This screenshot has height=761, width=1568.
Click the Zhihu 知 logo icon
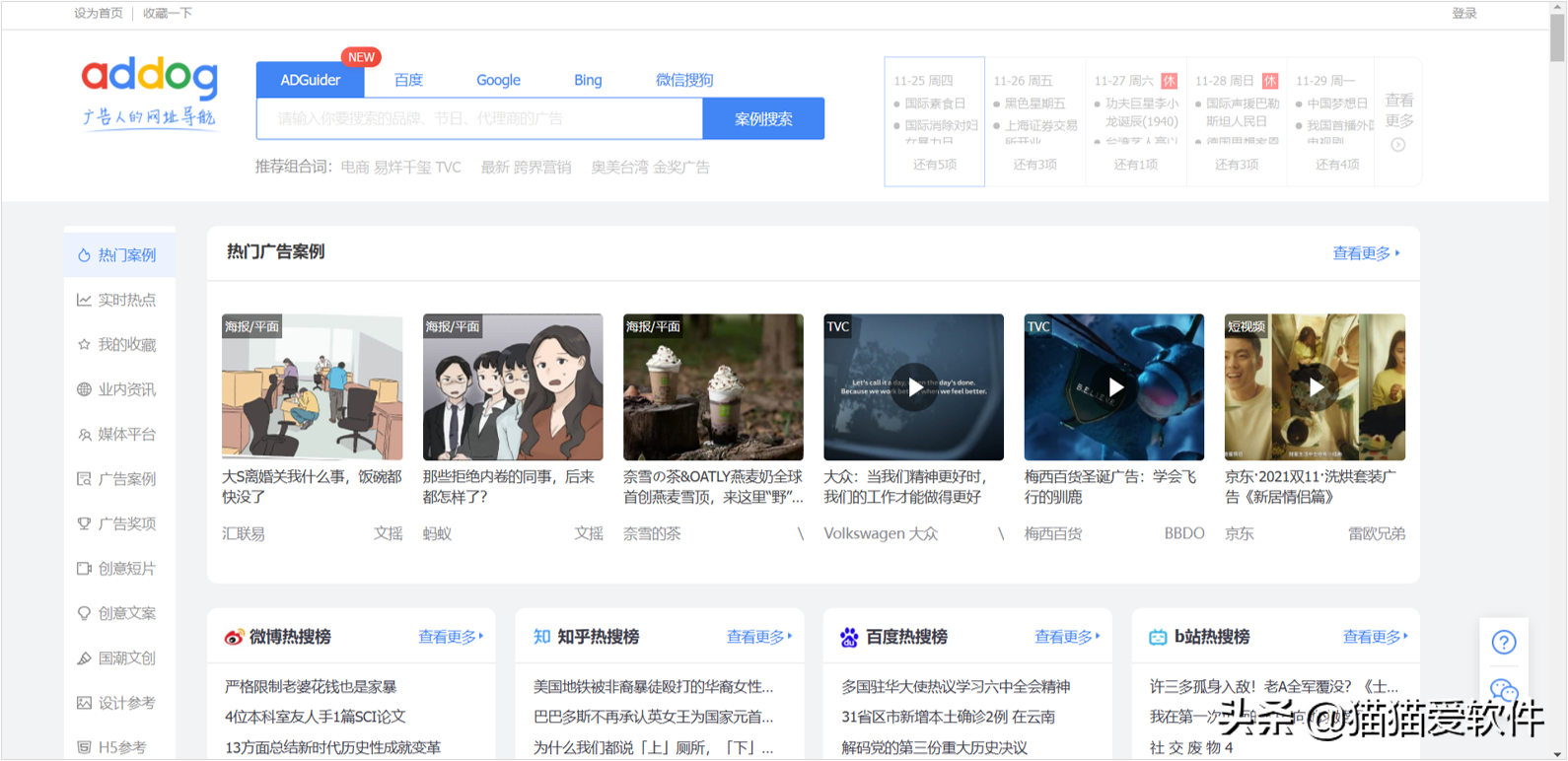pyautogui.click(x=541, y=637)
